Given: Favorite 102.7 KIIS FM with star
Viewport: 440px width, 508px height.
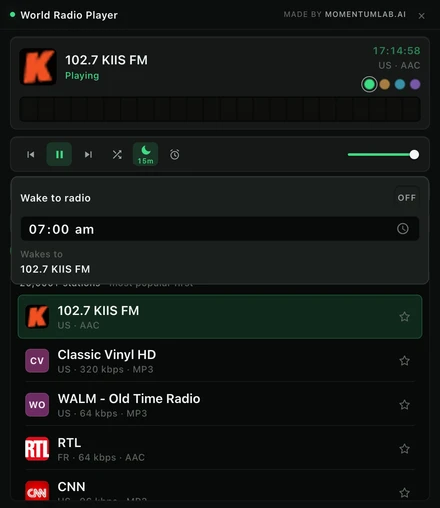Looking at the screenshot, I should click(x=404, y=317).
